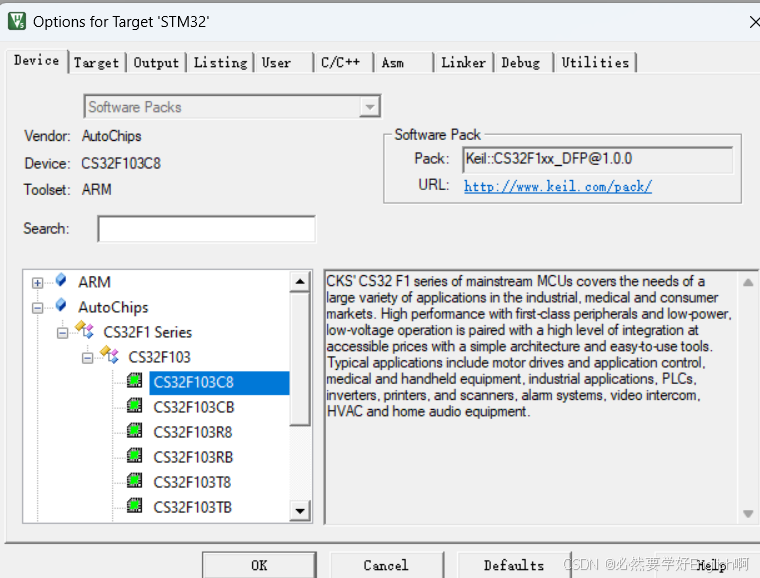
Task: Select the CS32F103 tree row
Action: [159, 358]
